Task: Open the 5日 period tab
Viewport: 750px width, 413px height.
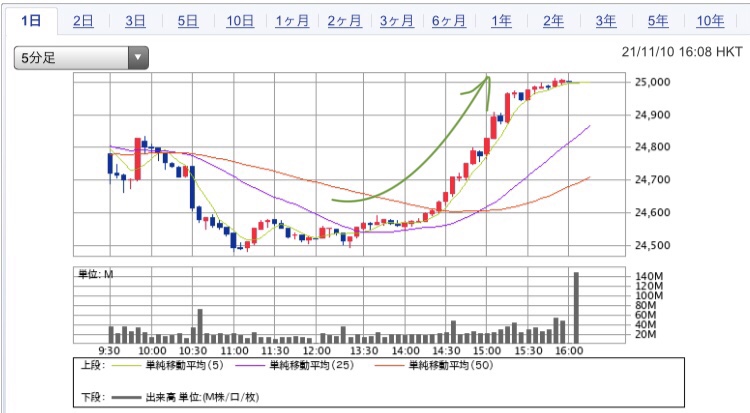Action: coord(188,21)
